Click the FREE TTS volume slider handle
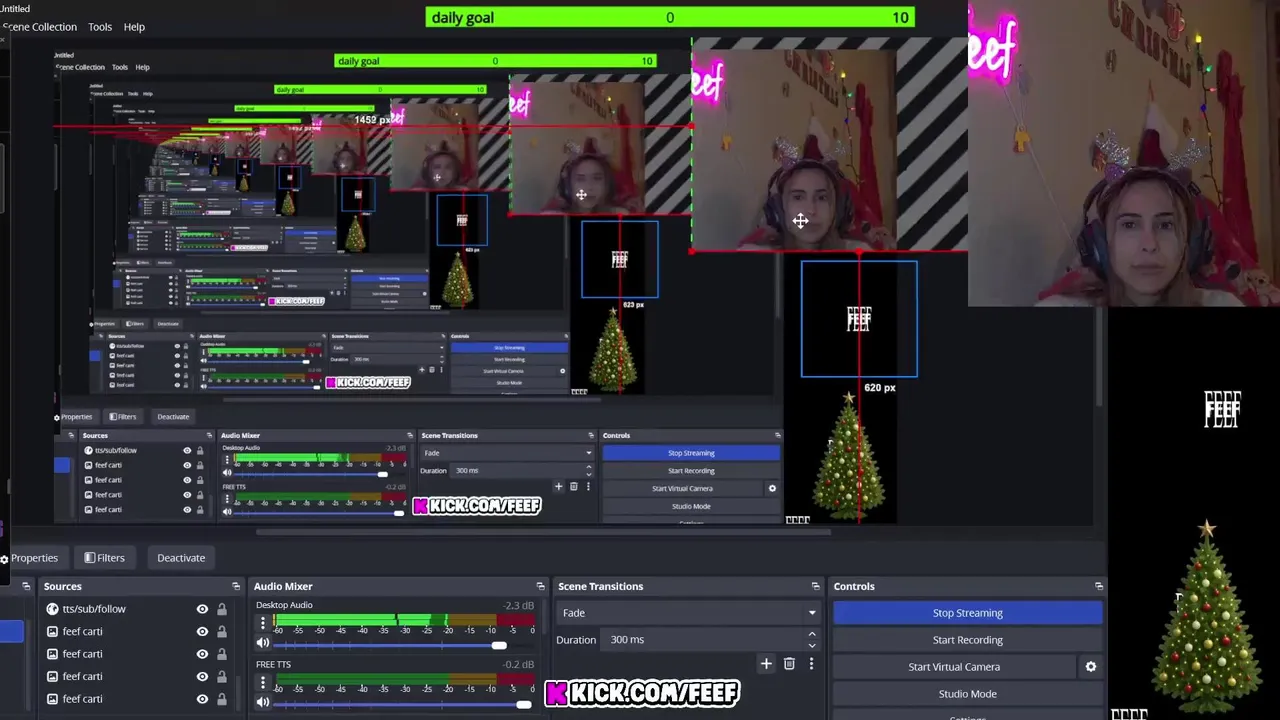The height and width of the screenshot is (720, 1280). [x=523, y=704]
